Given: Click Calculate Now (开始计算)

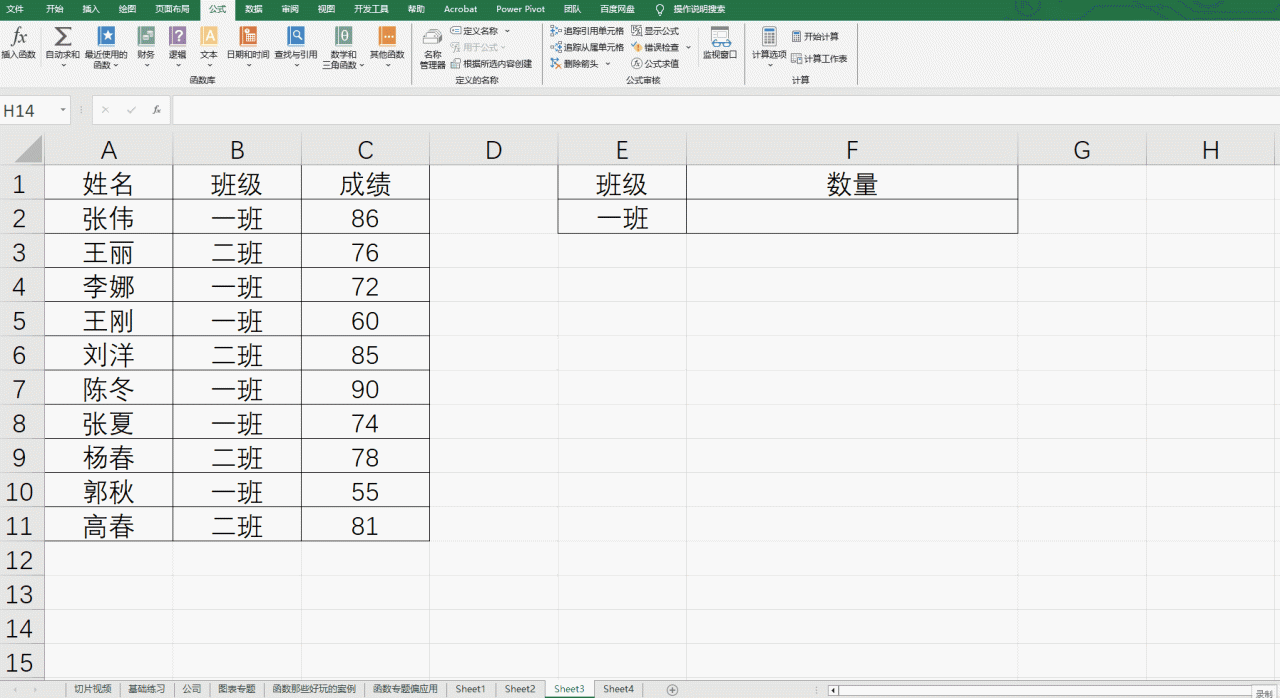Looking at the screenshot, I should click(815, 36).
